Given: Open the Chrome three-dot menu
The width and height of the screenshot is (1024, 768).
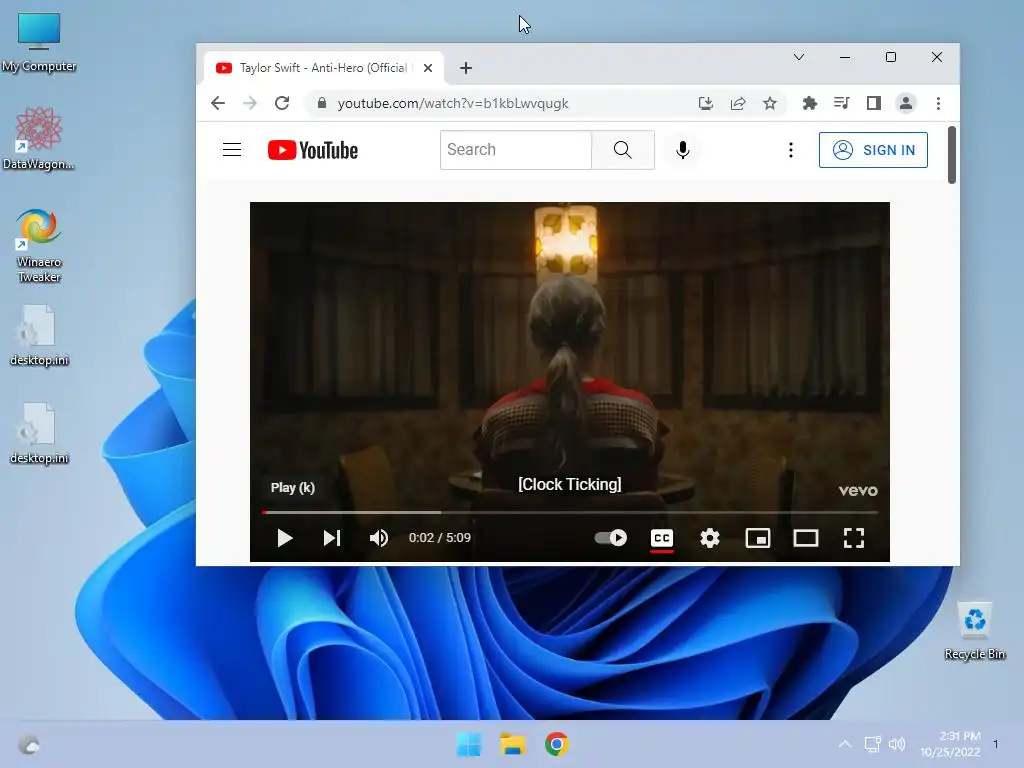Looking at the screenshot, I should click(938, 103).
